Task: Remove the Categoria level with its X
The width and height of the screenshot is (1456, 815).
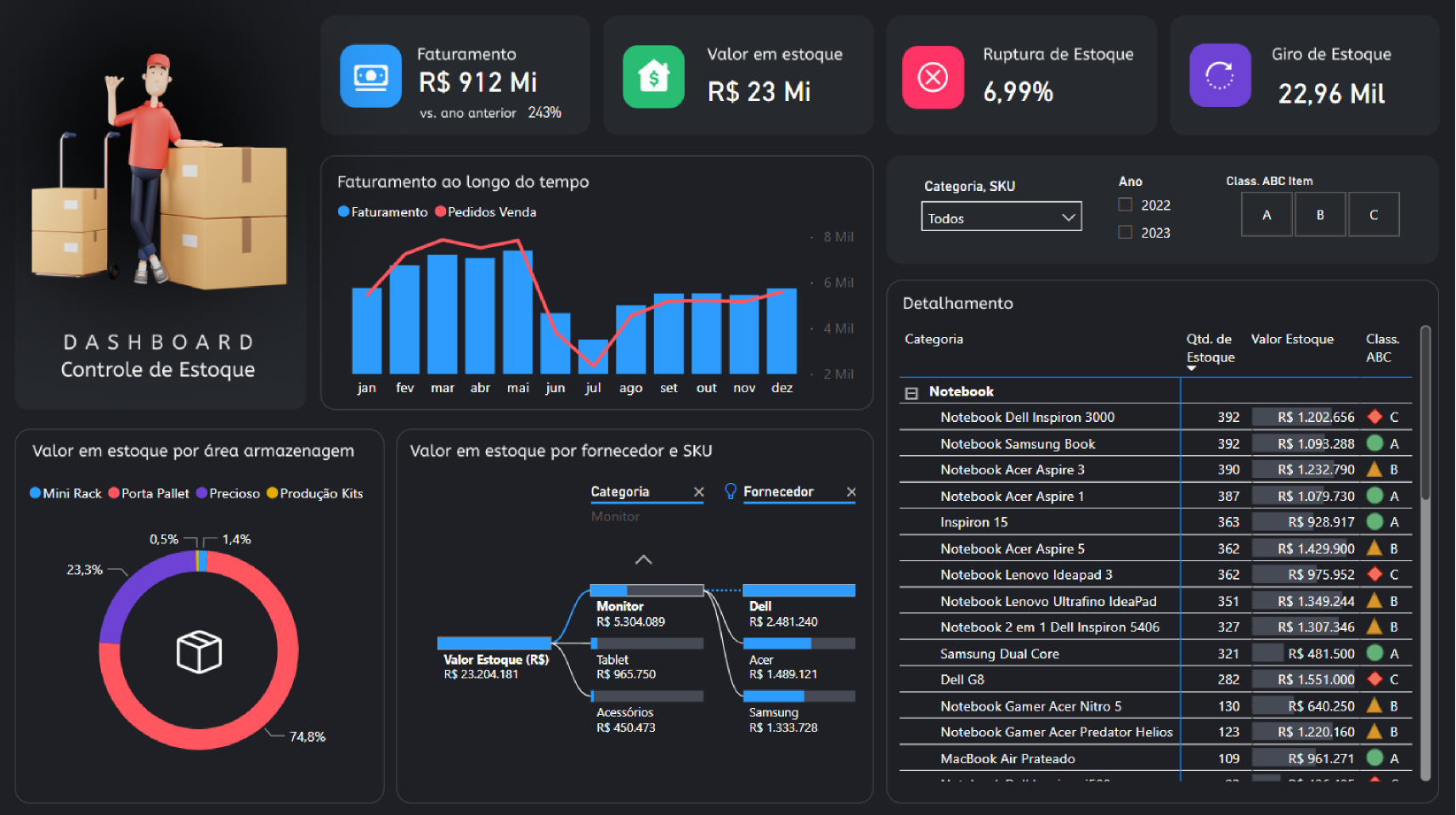Action: click(698, 492)
